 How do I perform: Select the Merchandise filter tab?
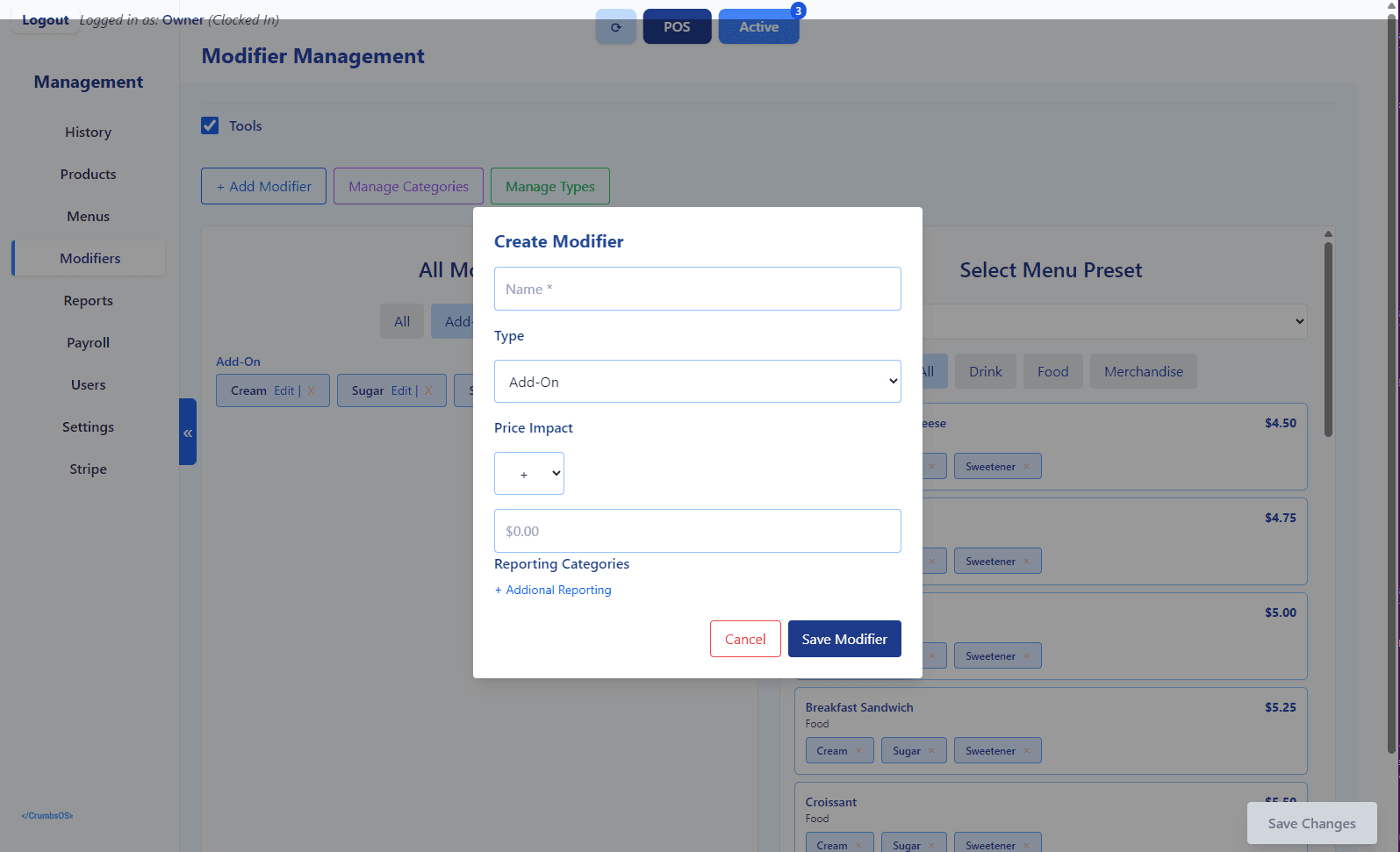[1143, 372]
